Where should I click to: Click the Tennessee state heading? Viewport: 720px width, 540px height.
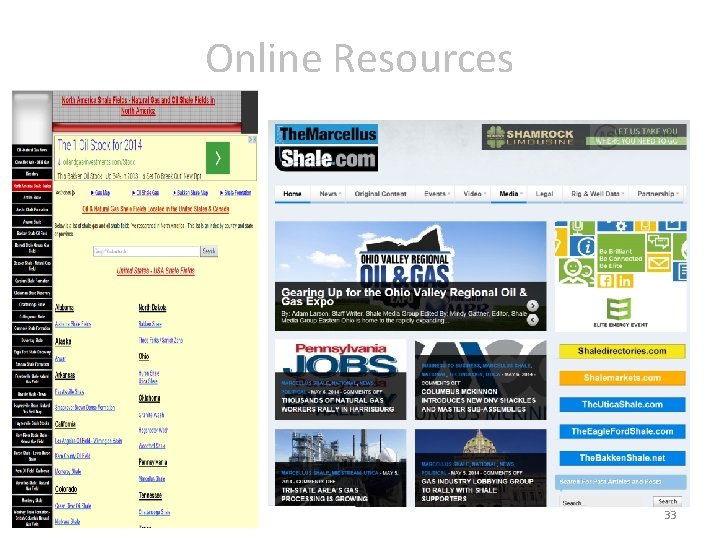[x=150, y=495]
